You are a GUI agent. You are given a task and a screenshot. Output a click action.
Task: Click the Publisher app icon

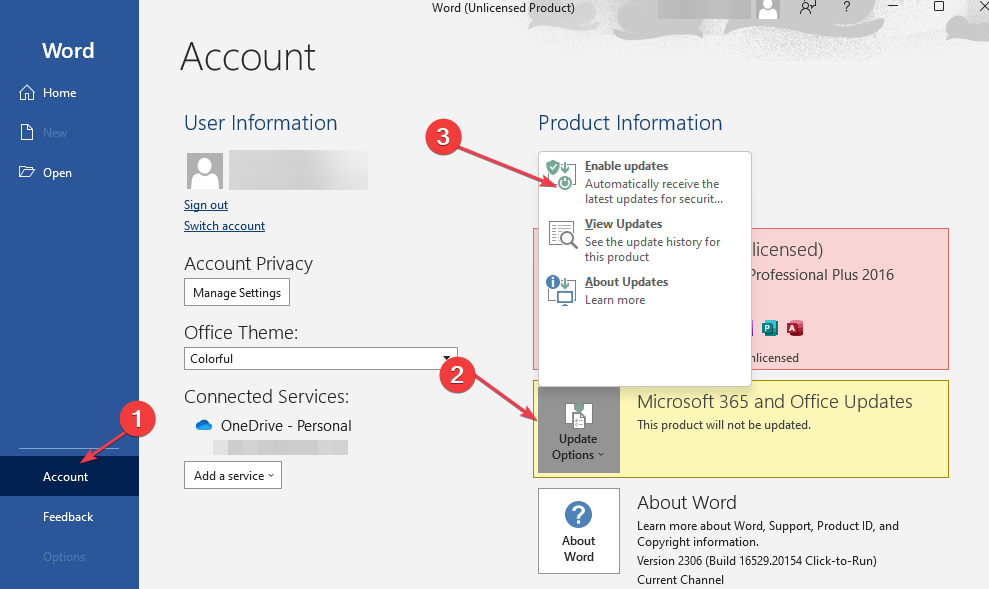tap(770, 328)
